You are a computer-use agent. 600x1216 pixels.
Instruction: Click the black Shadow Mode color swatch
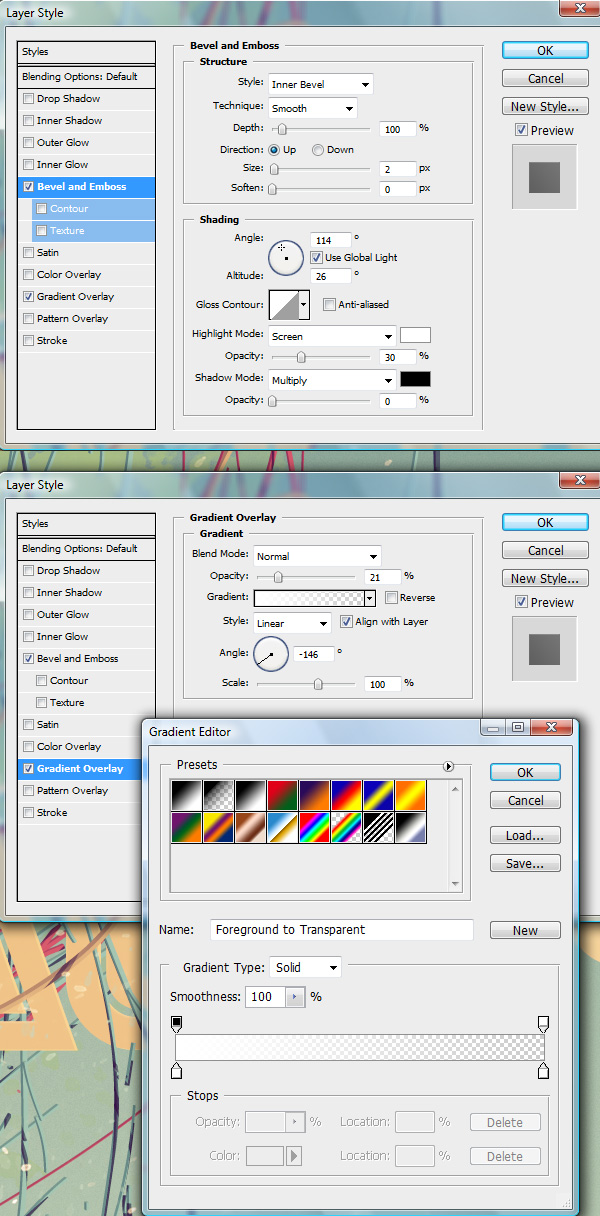pos(415,380)
